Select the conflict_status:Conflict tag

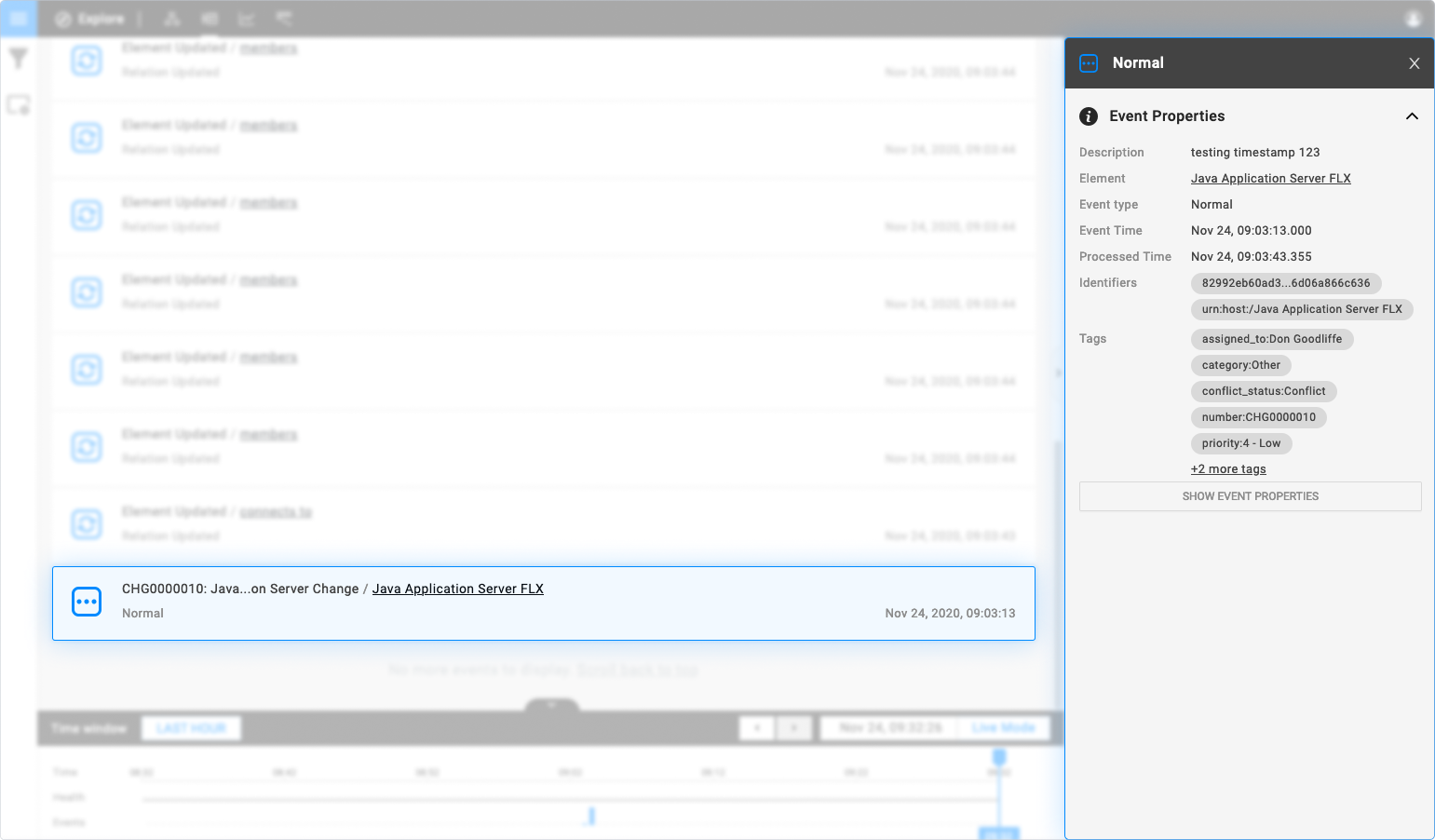point(1264,391)
